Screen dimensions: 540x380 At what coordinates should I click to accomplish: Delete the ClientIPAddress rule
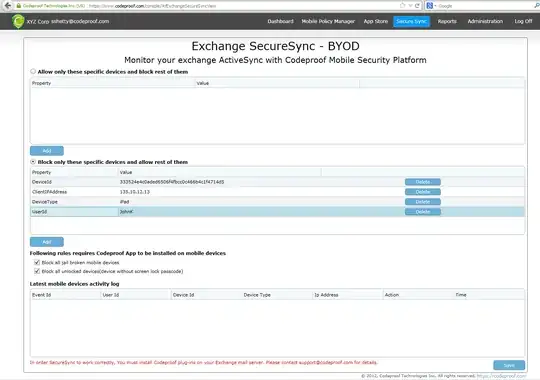[x=423, y=192]
